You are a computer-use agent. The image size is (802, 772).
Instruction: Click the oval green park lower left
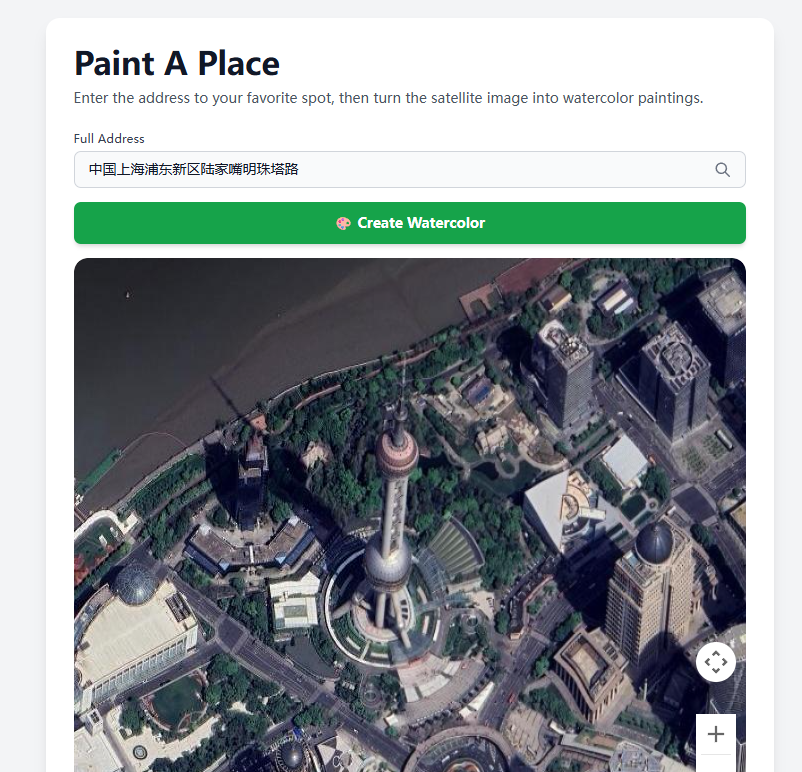(x=178, y=700)
